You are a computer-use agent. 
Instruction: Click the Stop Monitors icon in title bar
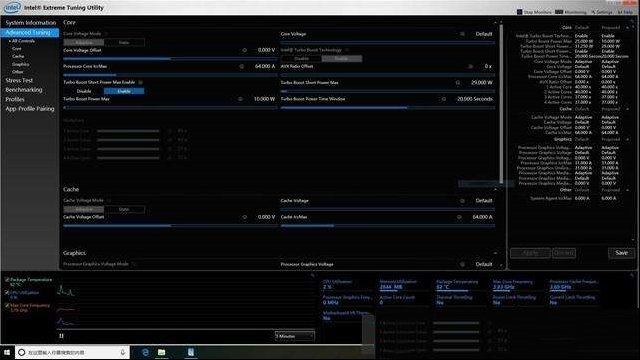[519, 12]
